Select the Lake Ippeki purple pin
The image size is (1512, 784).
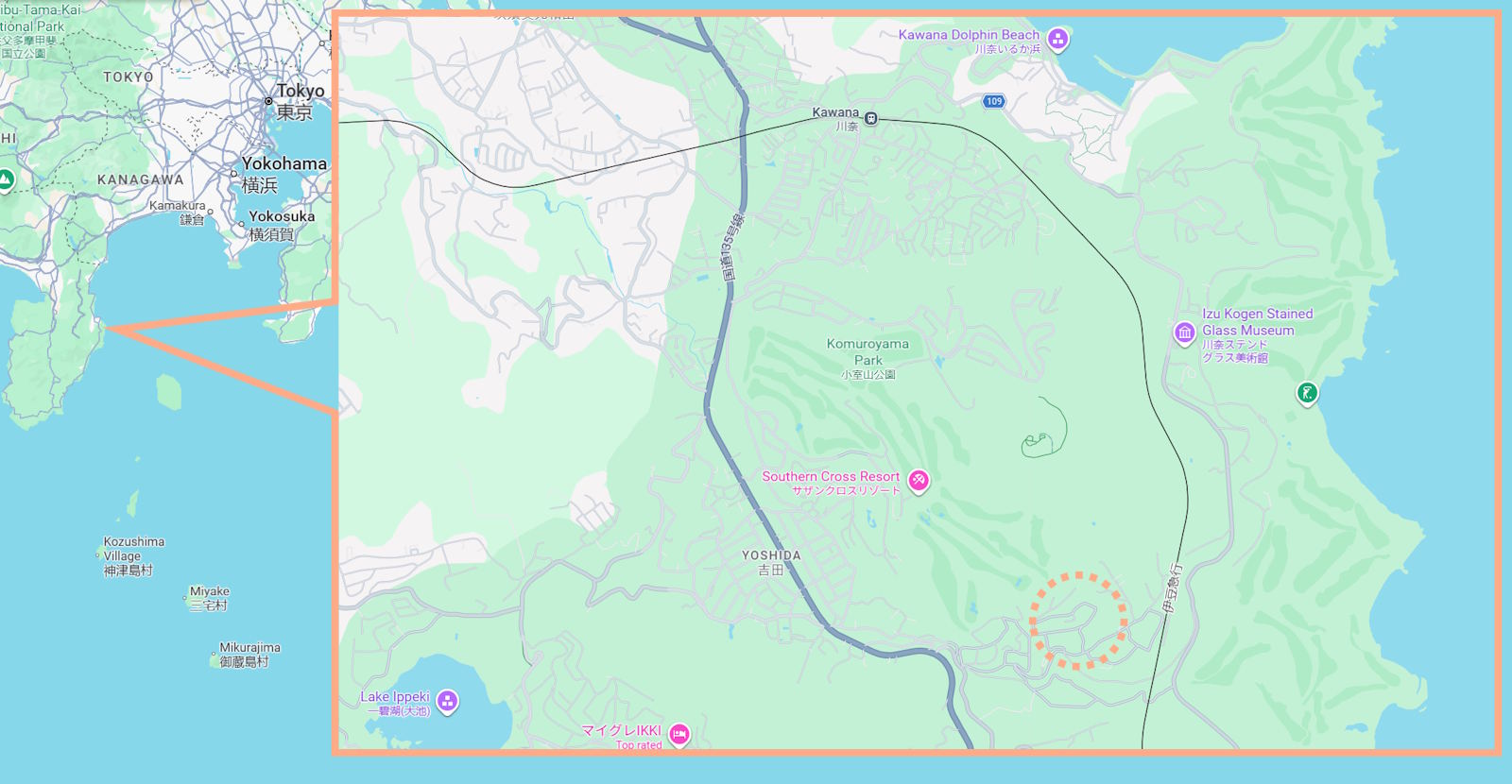pyautogui.click(x=447, y=701)
